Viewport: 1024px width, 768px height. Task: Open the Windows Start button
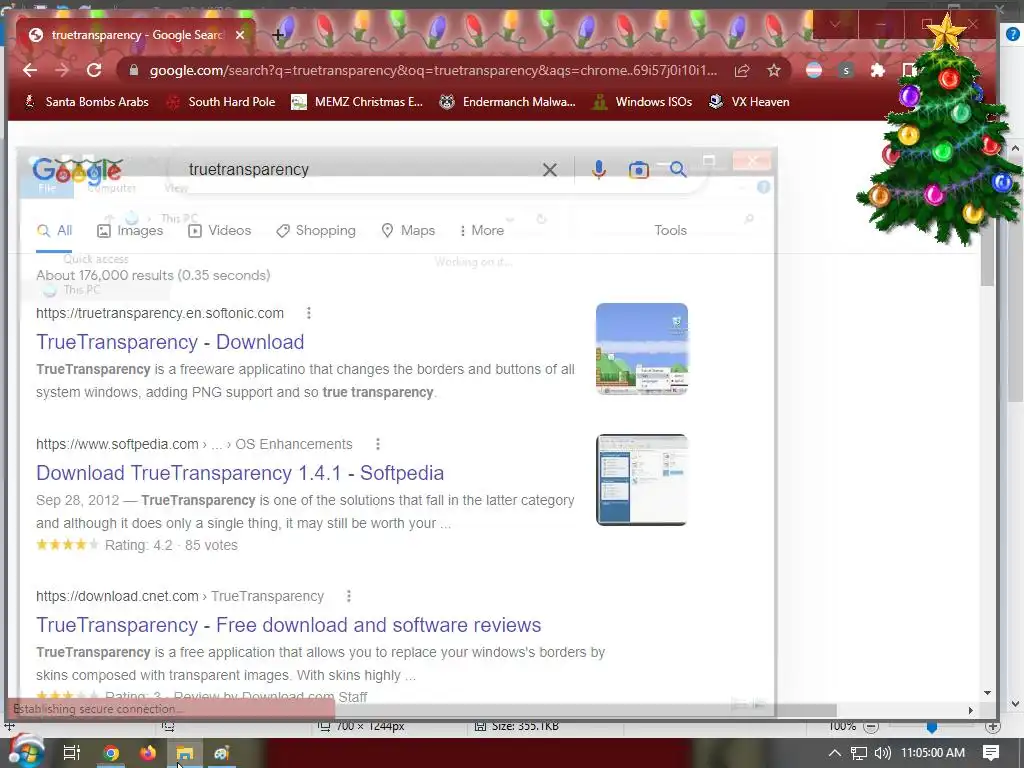pos(26,753)
